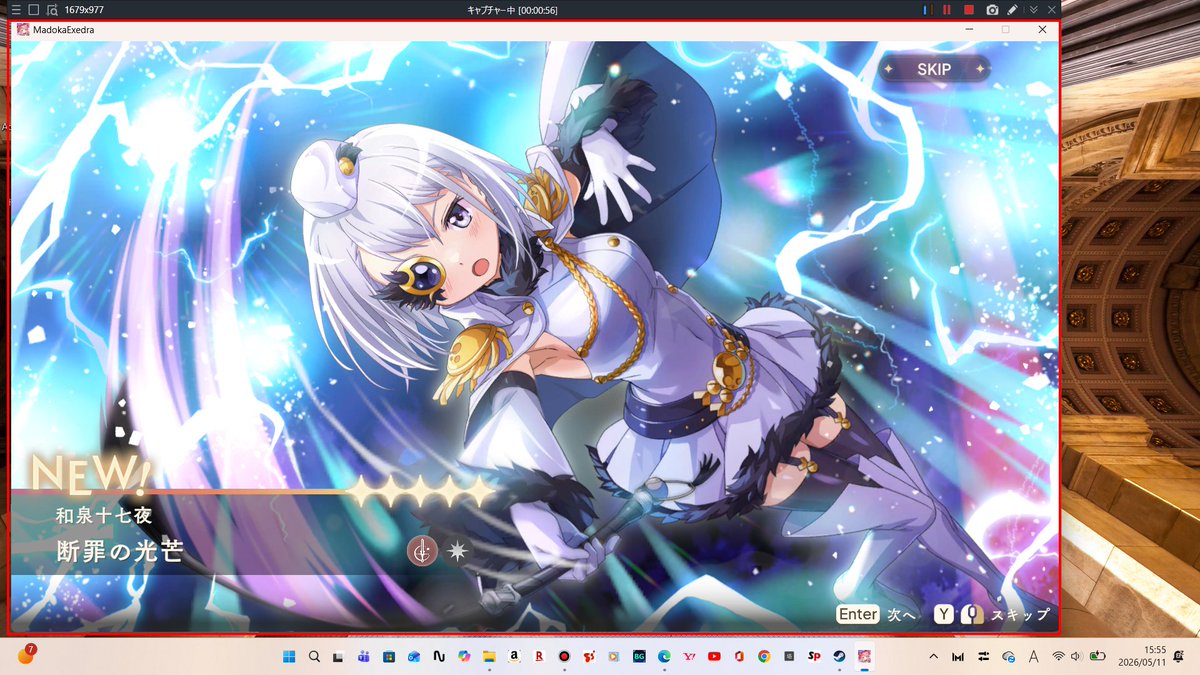Open Windows Search from the taskbar

pos(315,657)
